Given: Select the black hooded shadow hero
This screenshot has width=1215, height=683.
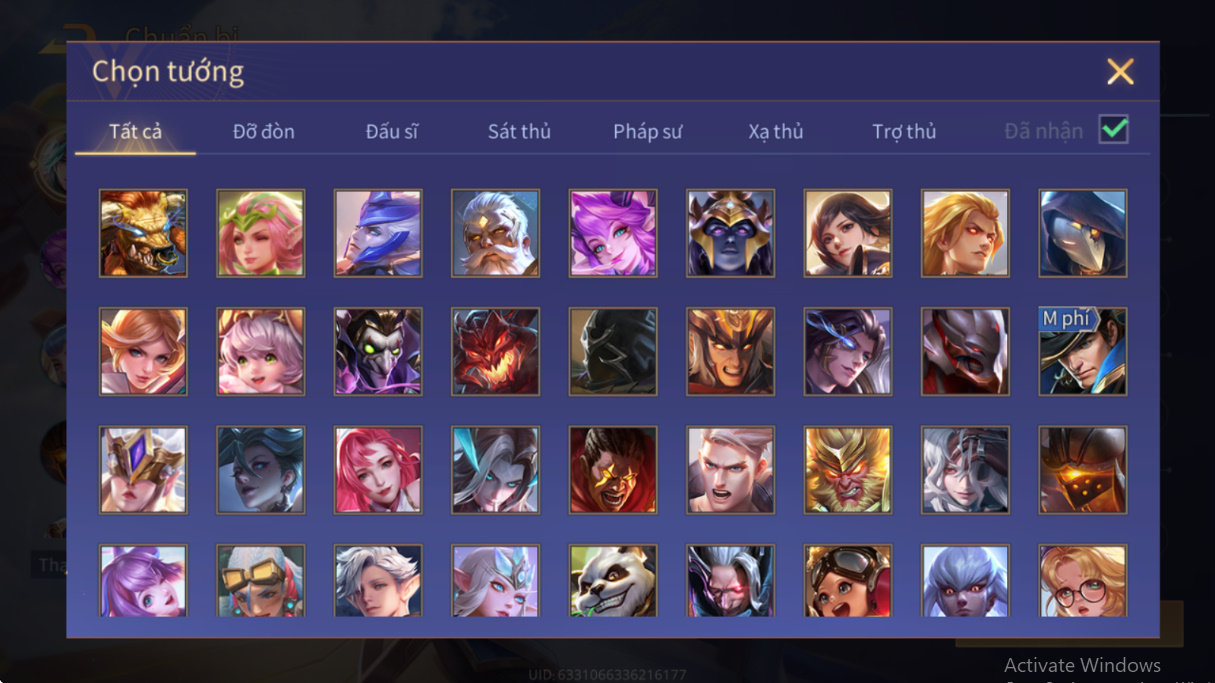Looking at the screenshot, I should (613, 351).
